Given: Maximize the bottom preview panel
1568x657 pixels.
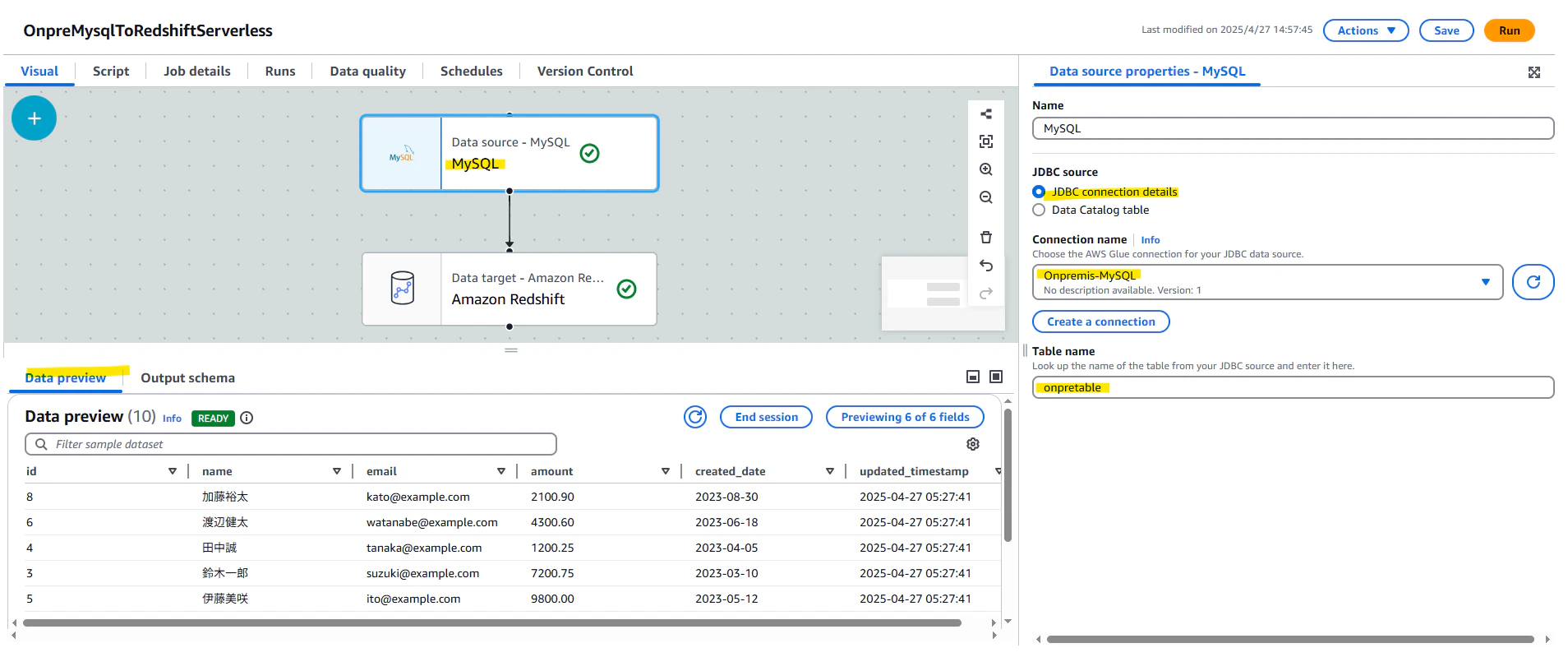Looking at the screenshot, I should (996, 377).
